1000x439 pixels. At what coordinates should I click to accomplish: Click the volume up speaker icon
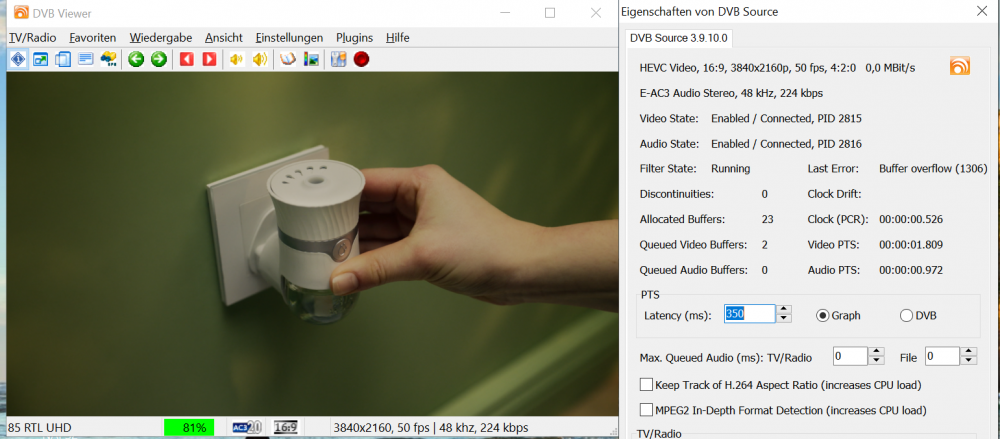tap(260, 59)
